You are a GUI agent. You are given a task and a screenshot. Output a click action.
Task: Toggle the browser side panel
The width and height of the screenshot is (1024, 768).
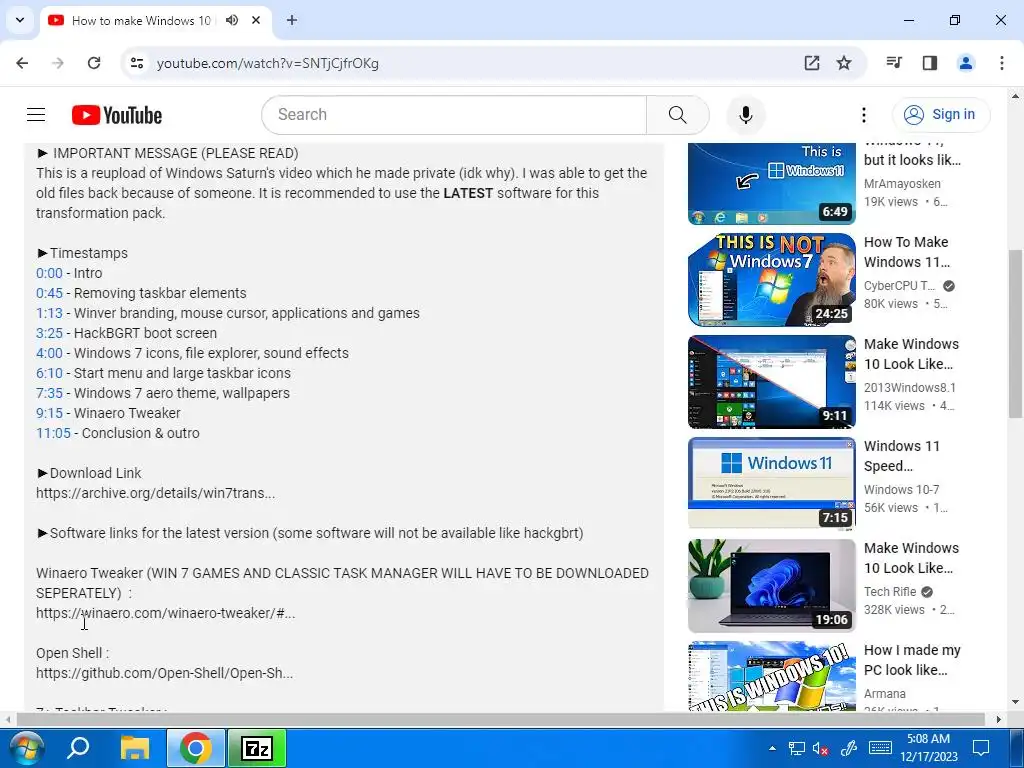pos(930,63)
